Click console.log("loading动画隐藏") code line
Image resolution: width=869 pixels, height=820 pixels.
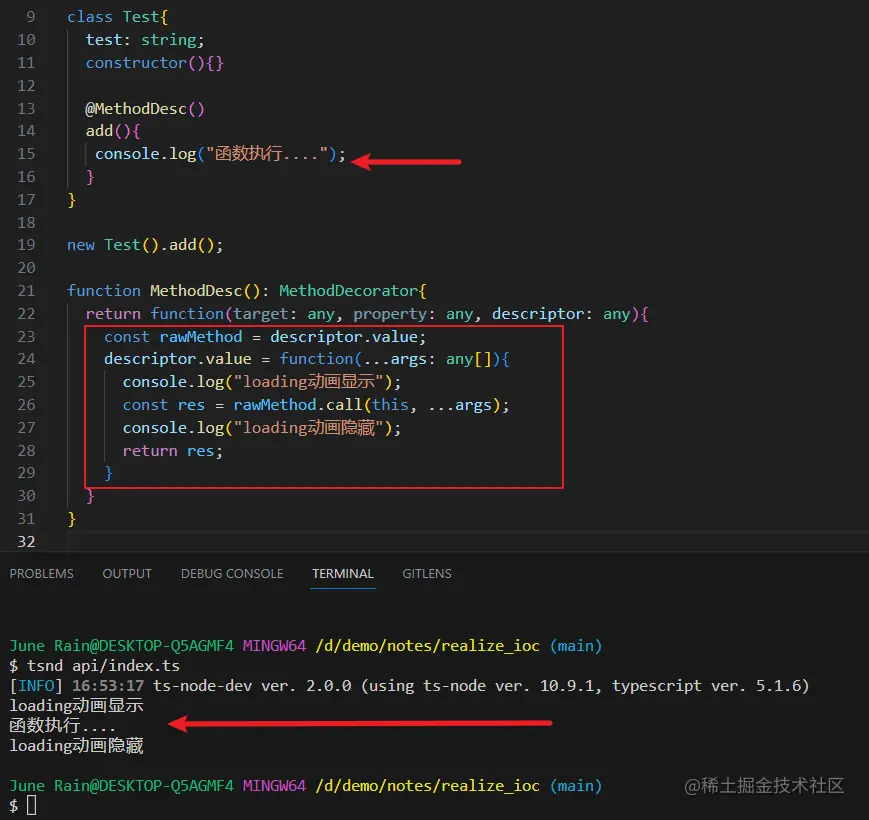click(262, 428)
